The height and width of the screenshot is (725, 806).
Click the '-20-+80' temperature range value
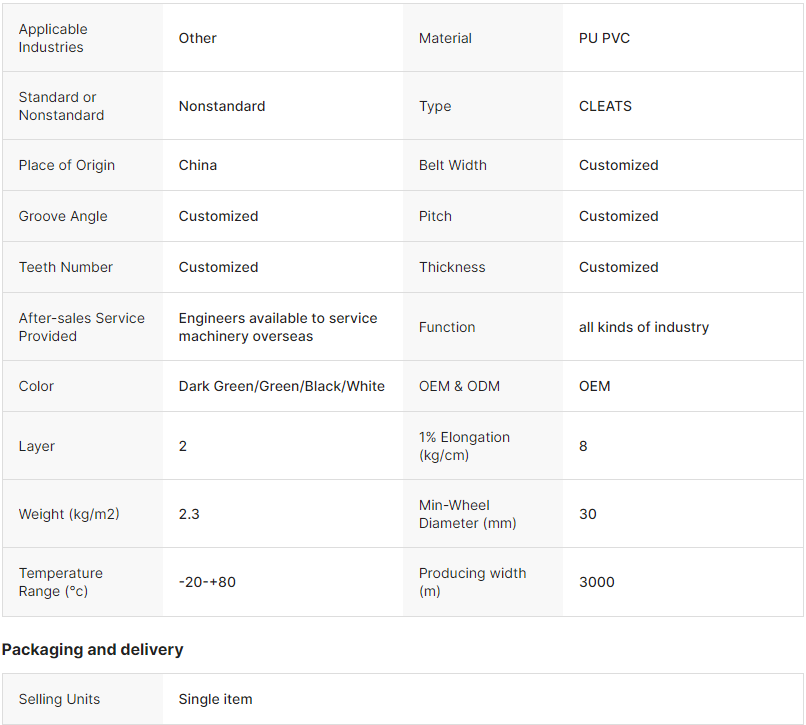207,582
